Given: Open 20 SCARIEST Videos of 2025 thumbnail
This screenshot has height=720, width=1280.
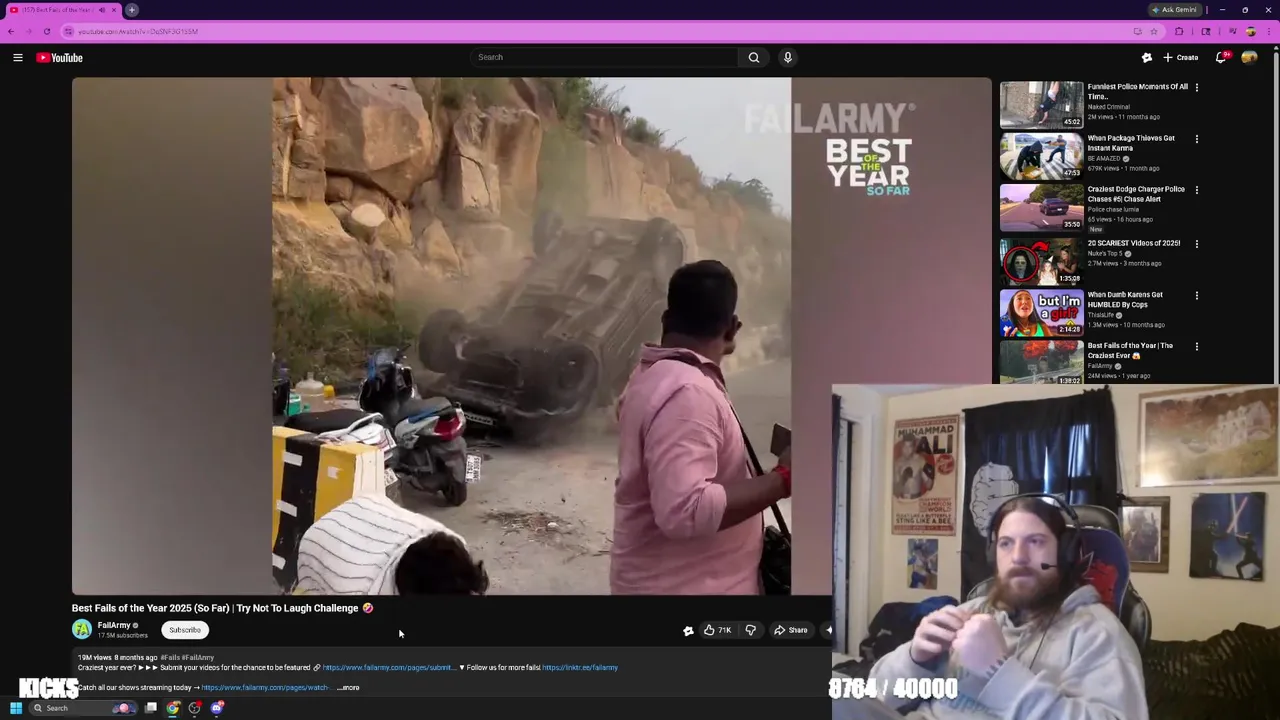Looking at the screenshot, I should [1042, 261].
